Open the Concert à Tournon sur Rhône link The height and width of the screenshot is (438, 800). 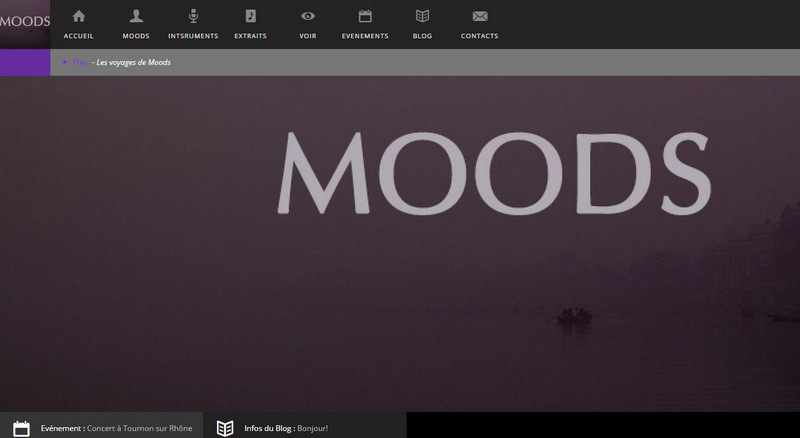(139, 428)
